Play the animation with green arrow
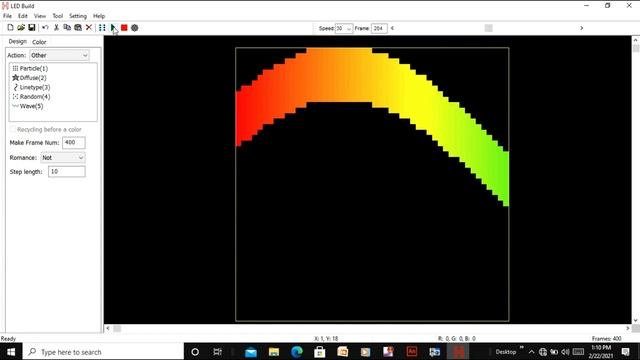 113,27
